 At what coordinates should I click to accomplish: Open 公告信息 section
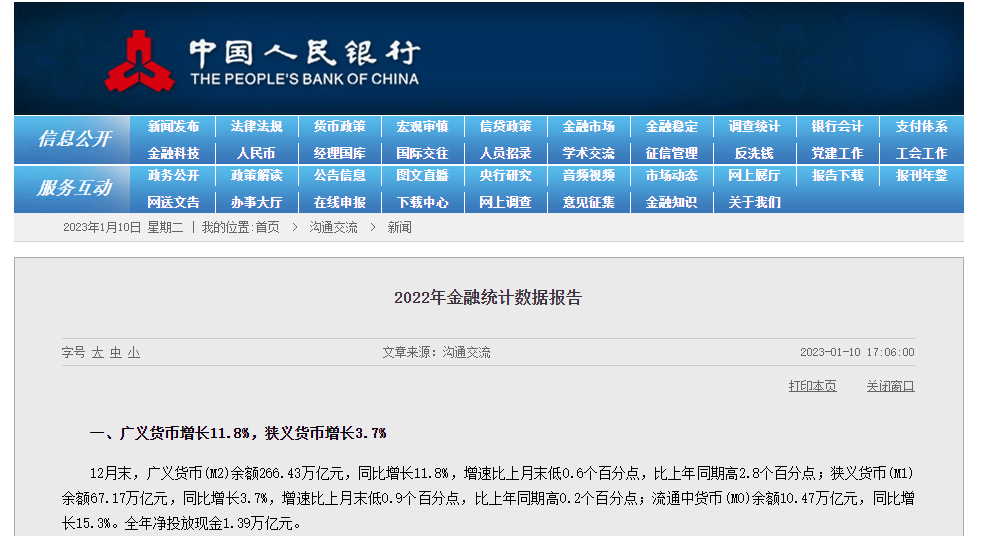click(340, 175)
